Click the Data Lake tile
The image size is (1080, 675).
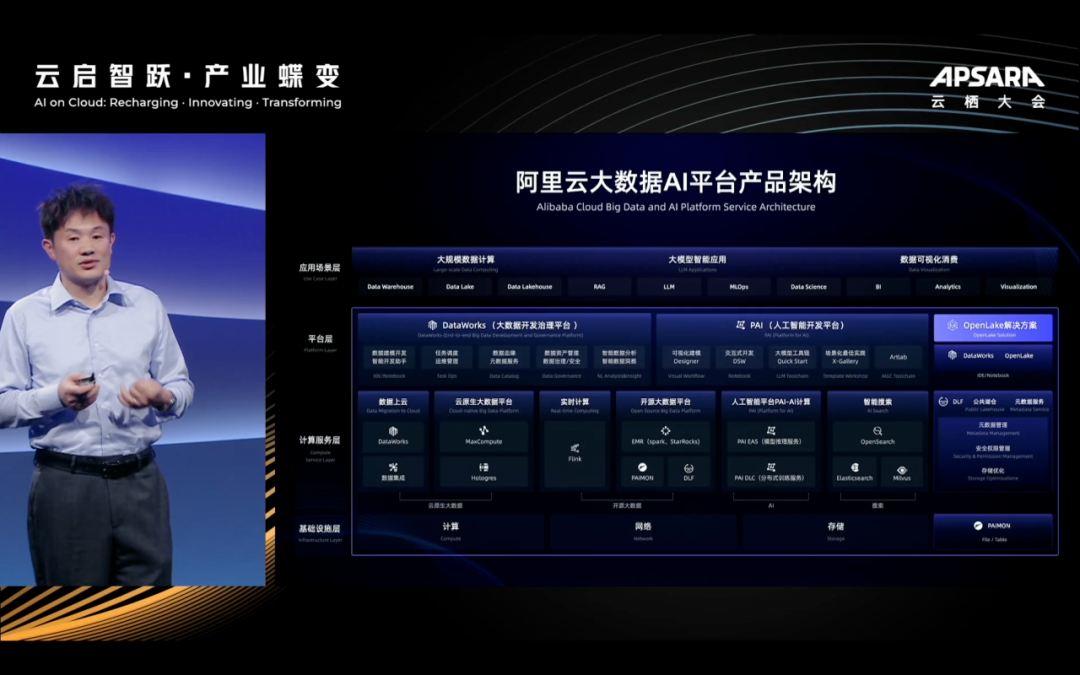(459, 287)
